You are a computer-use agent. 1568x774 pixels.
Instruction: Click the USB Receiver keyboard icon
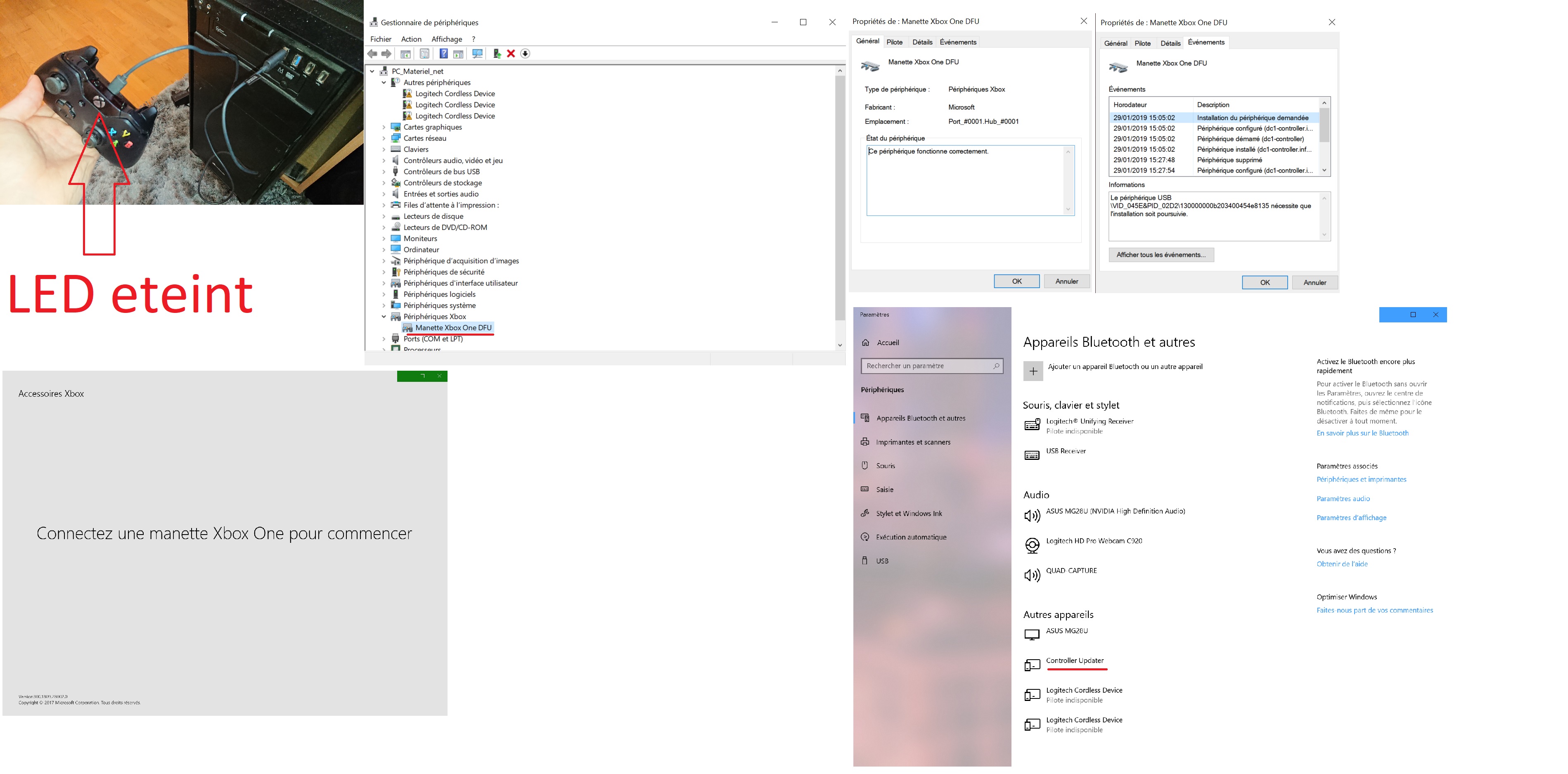click(1033, 455)
